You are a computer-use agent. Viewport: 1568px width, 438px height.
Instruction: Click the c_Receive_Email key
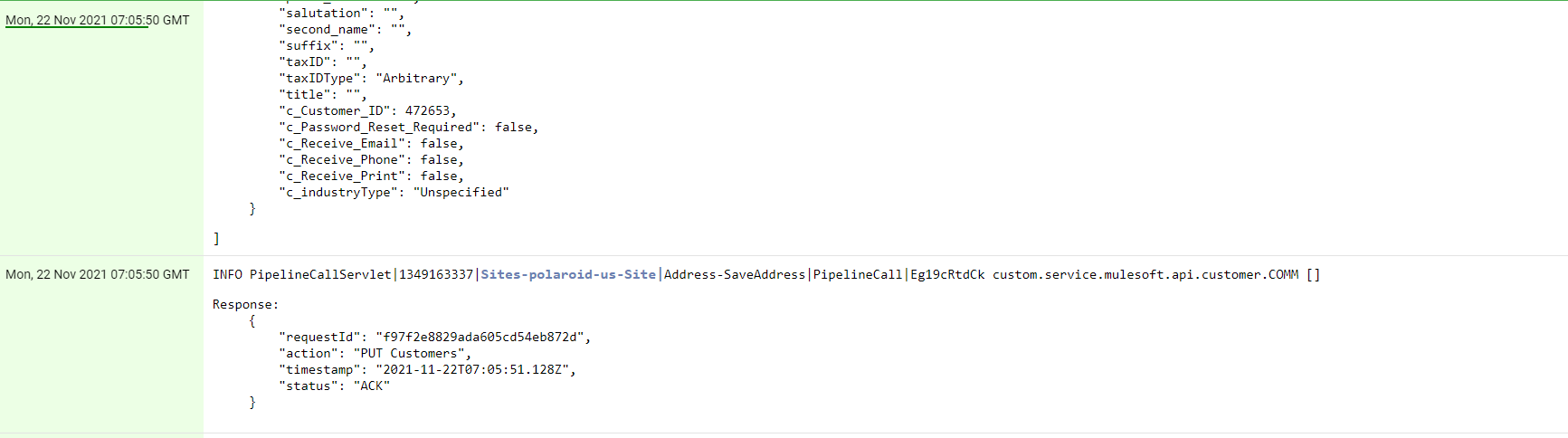tap(342, 143)
